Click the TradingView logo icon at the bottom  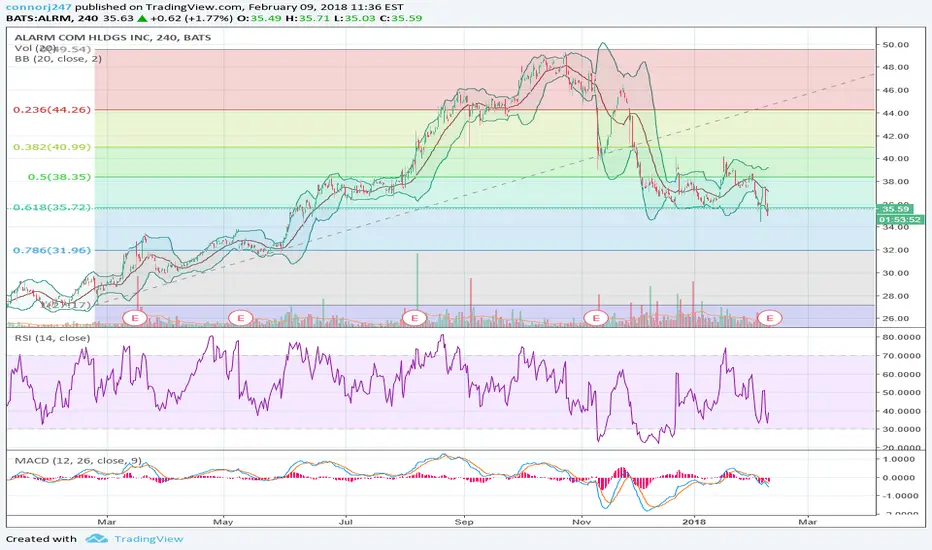[96, 539]
